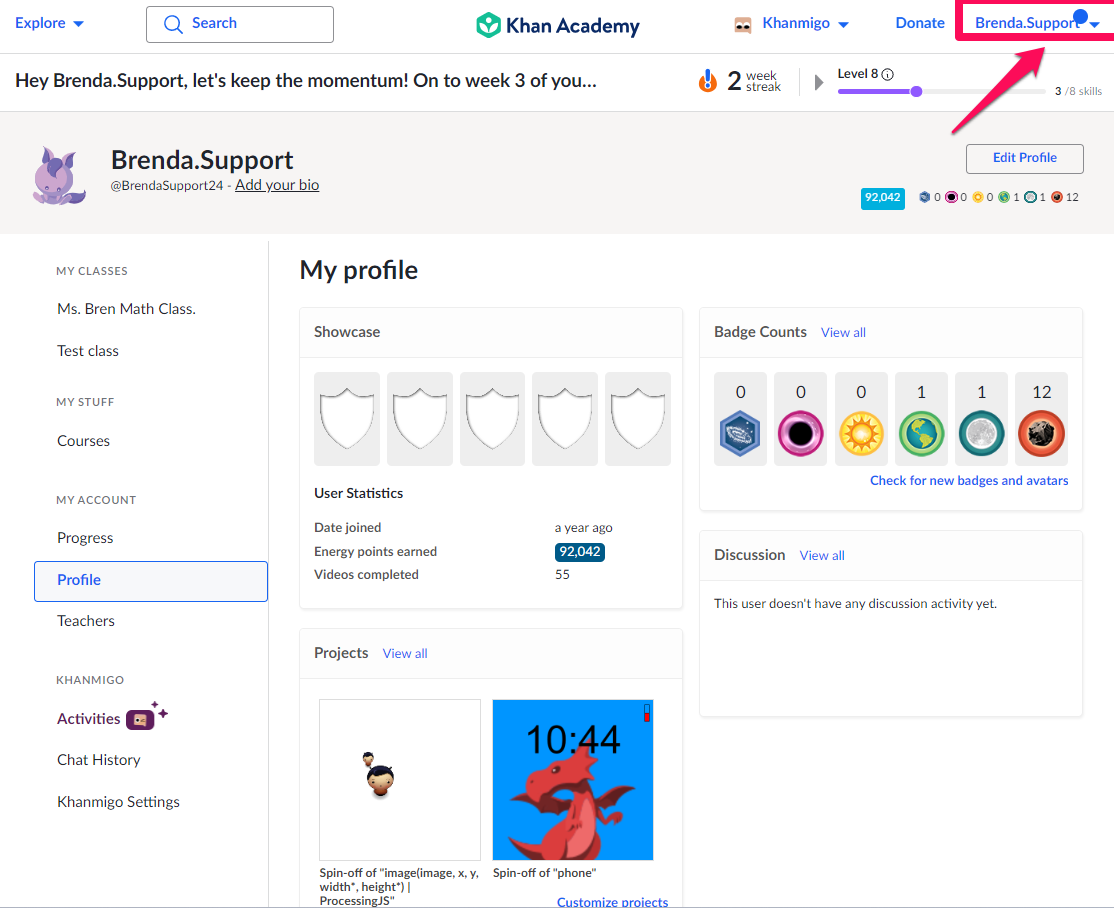Screen dimensions: 1114x908
Task: Click small challenge patch icon in header
Action: coord(924,198)
